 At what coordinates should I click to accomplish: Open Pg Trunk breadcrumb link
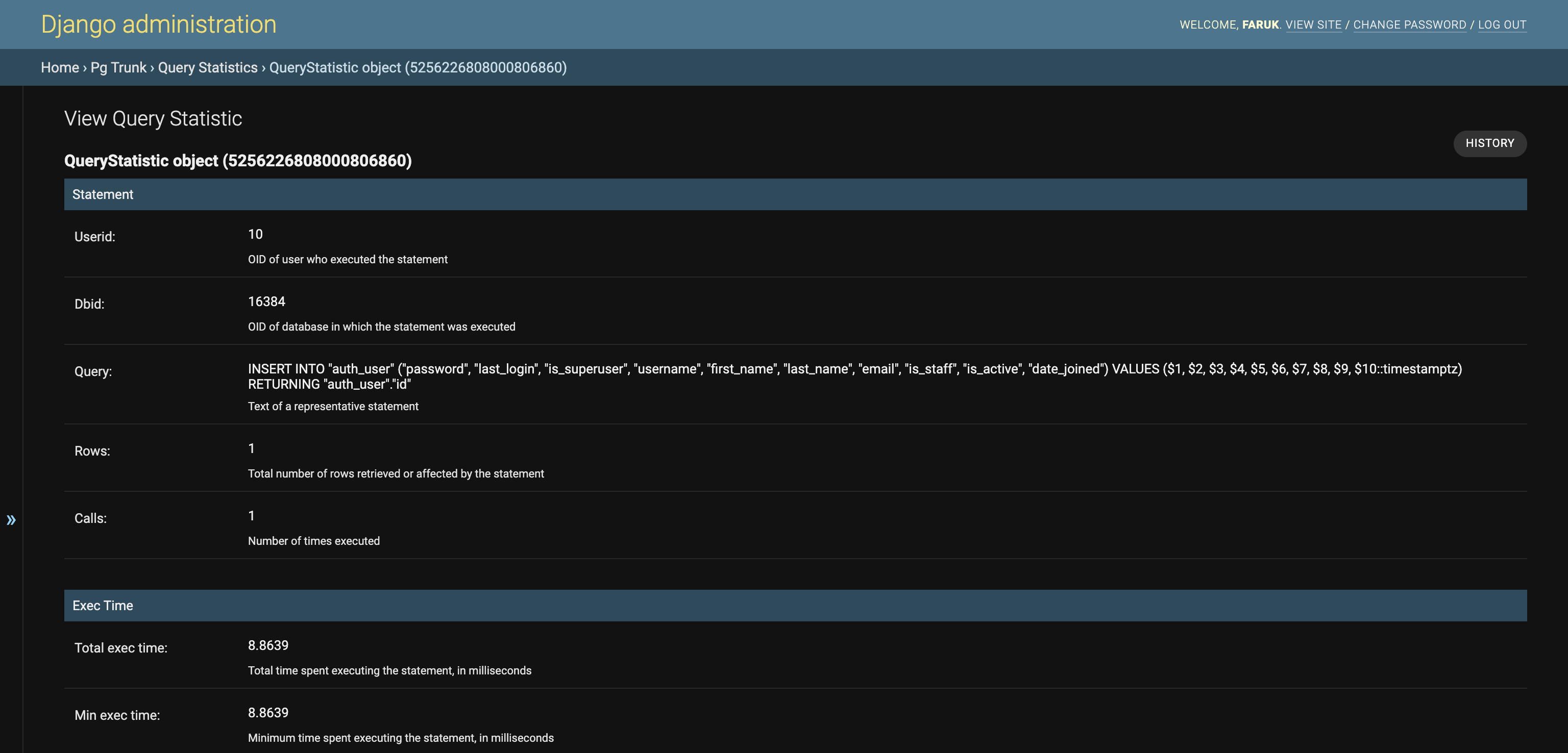click(117, 67)
